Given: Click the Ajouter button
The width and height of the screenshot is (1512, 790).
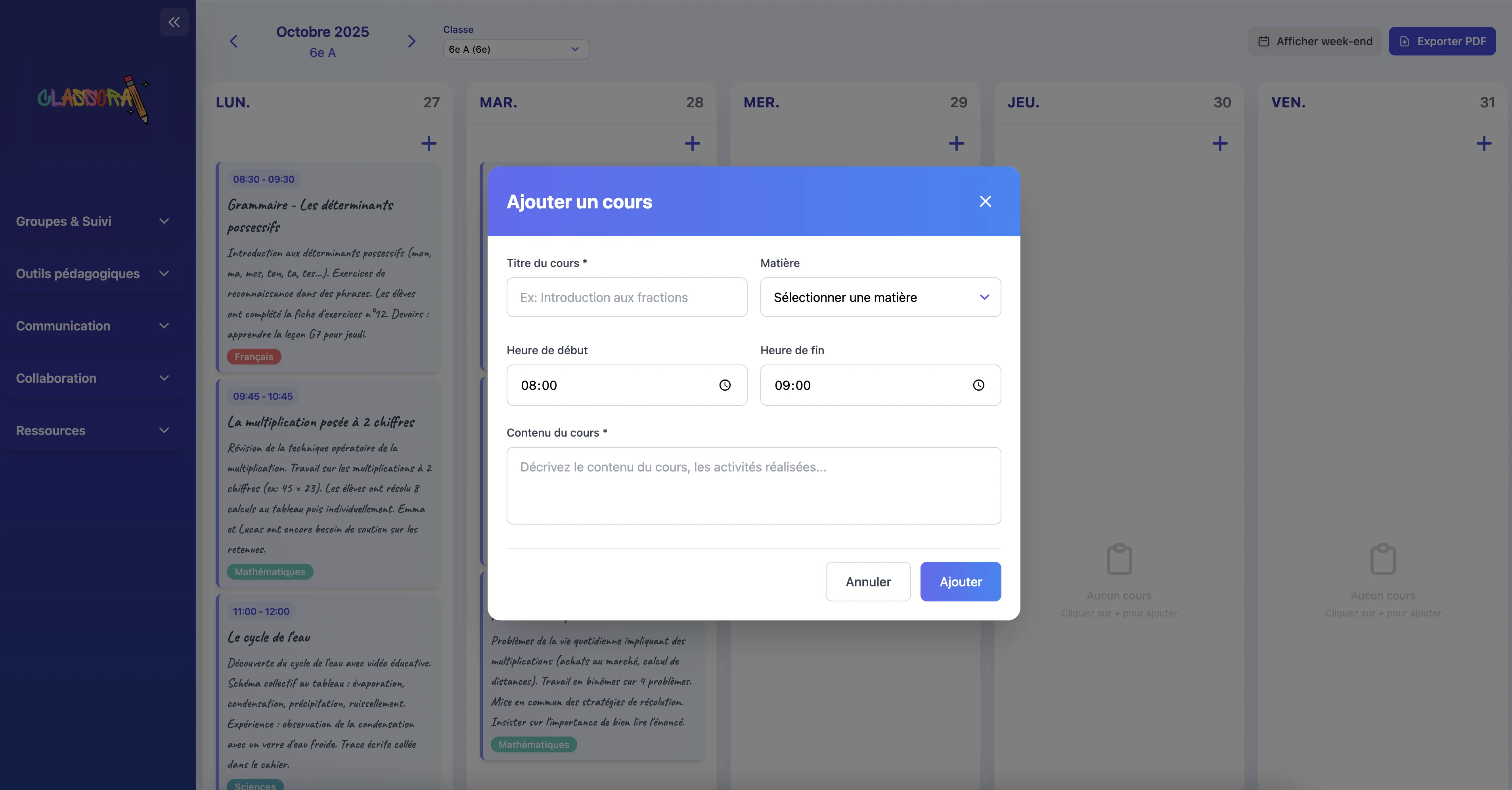Looking at the screenshot, I should coord(960,582).
